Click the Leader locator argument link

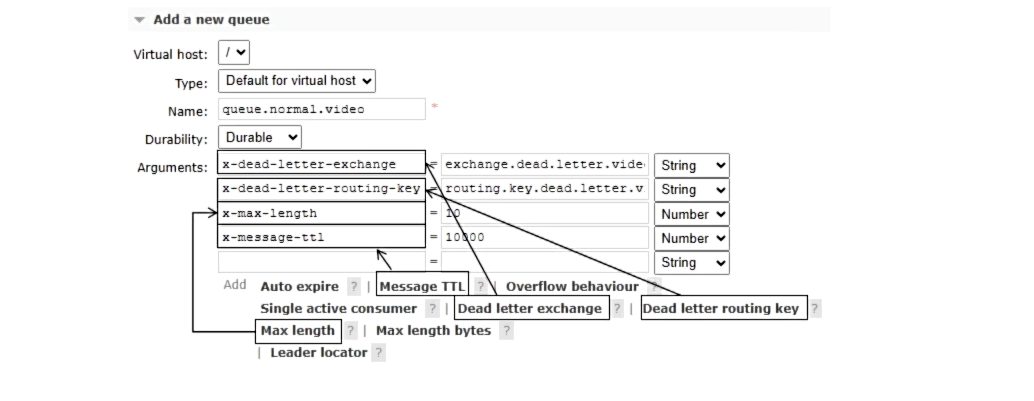click(x=319, y=352)
